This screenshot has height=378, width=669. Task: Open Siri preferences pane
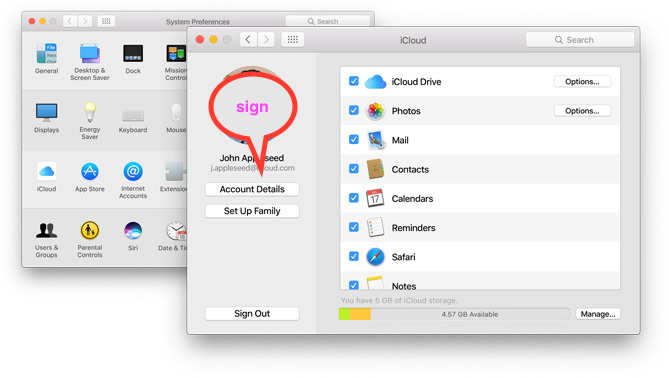click(133, 236)
